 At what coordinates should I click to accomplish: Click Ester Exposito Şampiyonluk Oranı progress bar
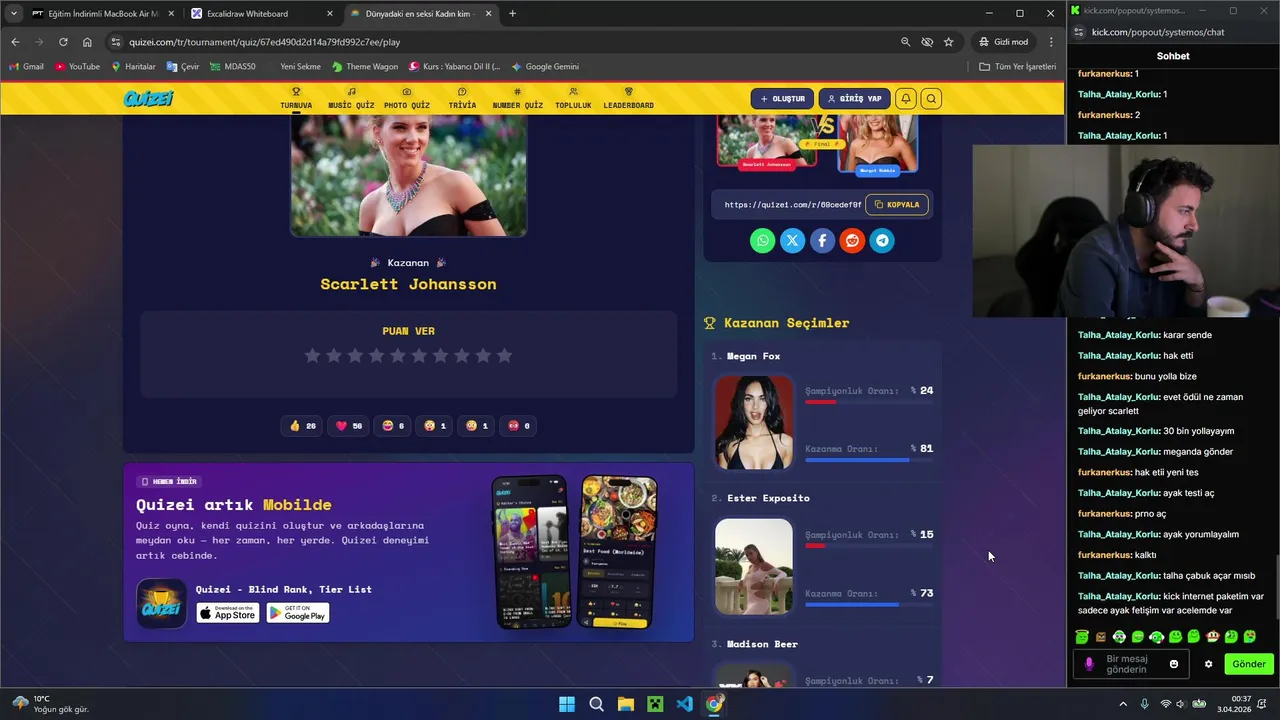[x=869, y=546]
